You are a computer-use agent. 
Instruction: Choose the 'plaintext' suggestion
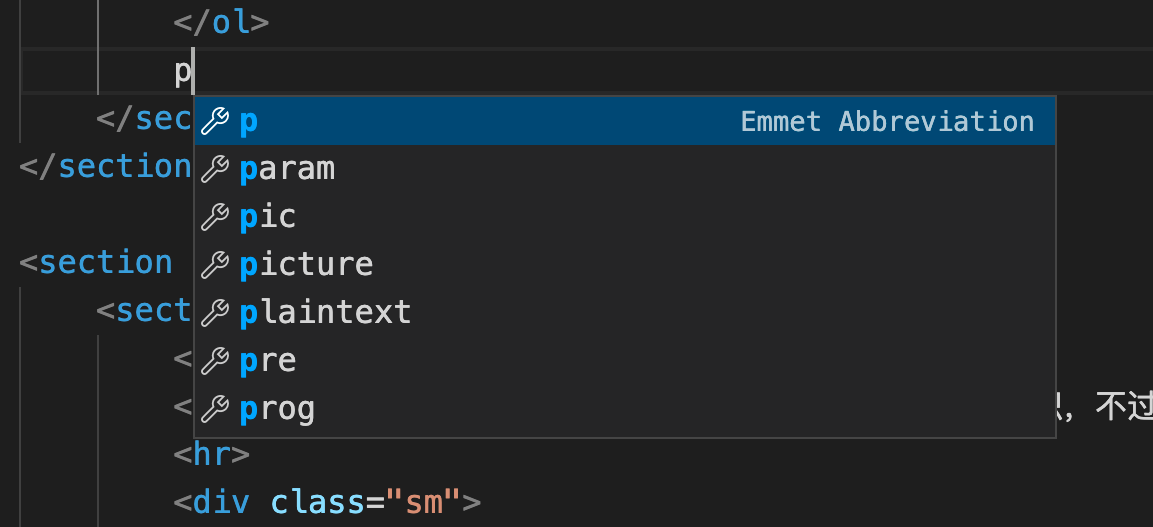pos(325,313)
